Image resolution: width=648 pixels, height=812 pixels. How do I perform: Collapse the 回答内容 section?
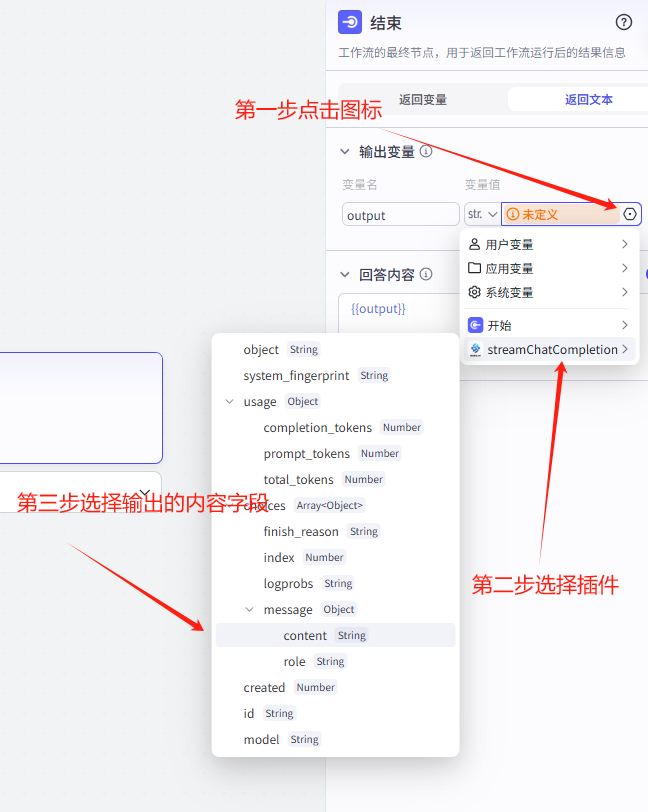pos(344,274)
